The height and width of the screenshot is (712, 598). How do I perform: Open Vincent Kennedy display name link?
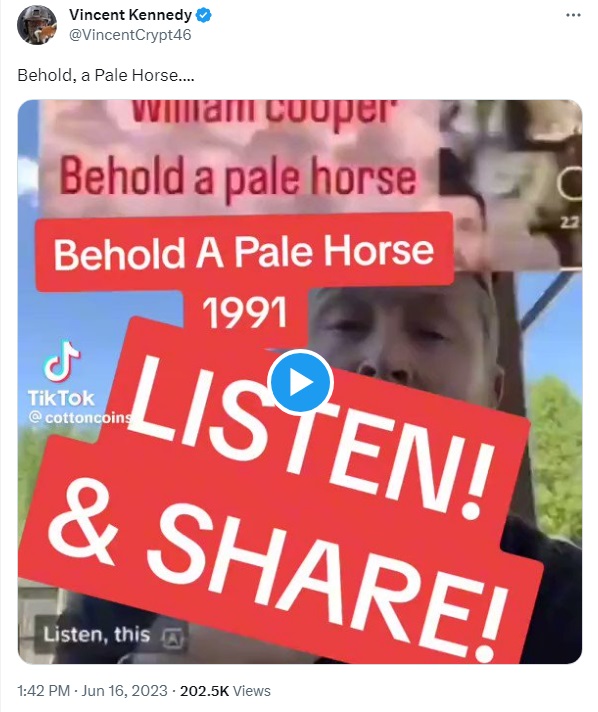tap(130, 15)
